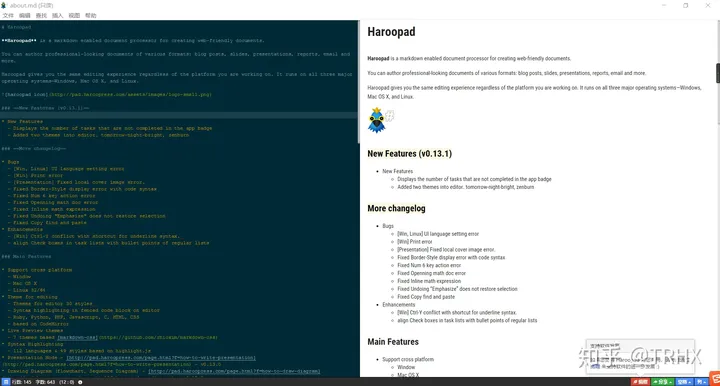Open the 文件 (File) menu

pyautogui.click(x=8, y=16)
